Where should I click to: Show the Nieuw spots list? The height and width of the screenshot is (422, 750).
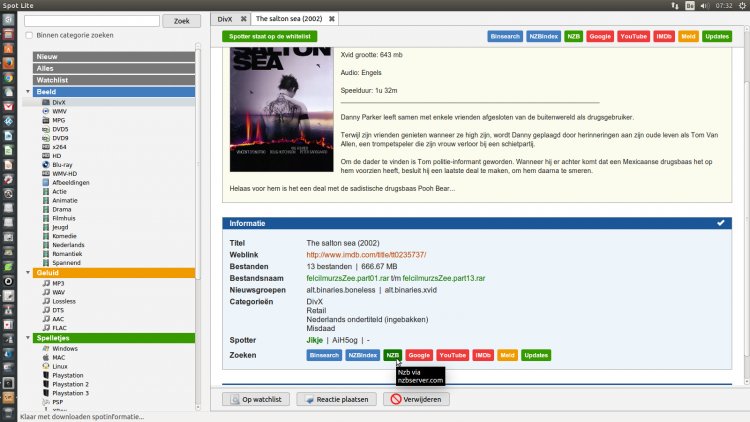point(114,56)
